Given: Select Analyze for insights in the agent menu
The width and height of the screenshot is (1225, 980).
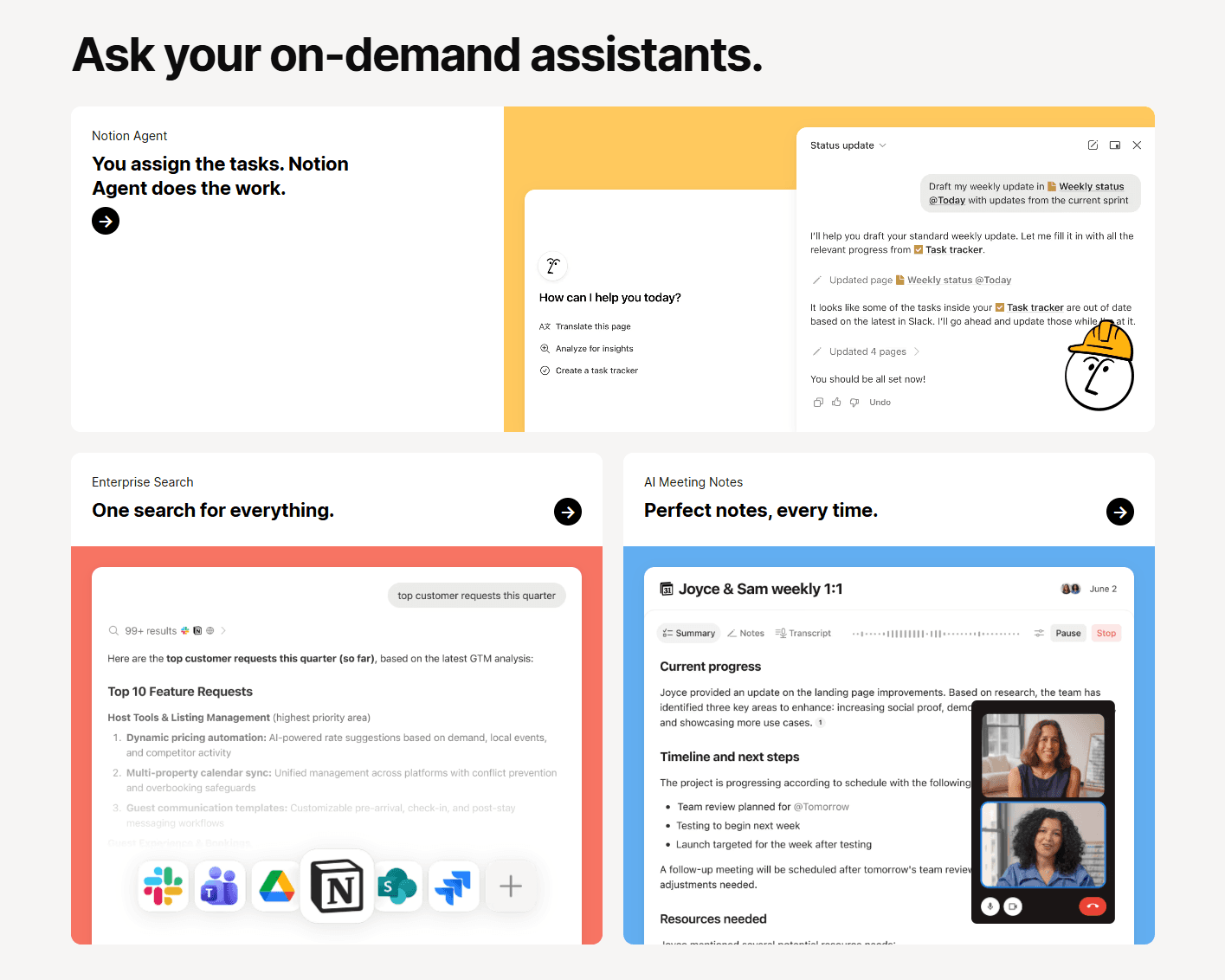Looking at the screenshot, I should coord(595,348).
